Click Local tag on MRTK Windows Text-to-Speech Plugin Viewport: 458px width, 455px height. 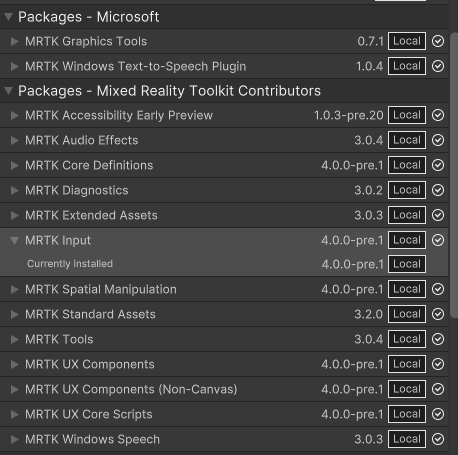407,66
